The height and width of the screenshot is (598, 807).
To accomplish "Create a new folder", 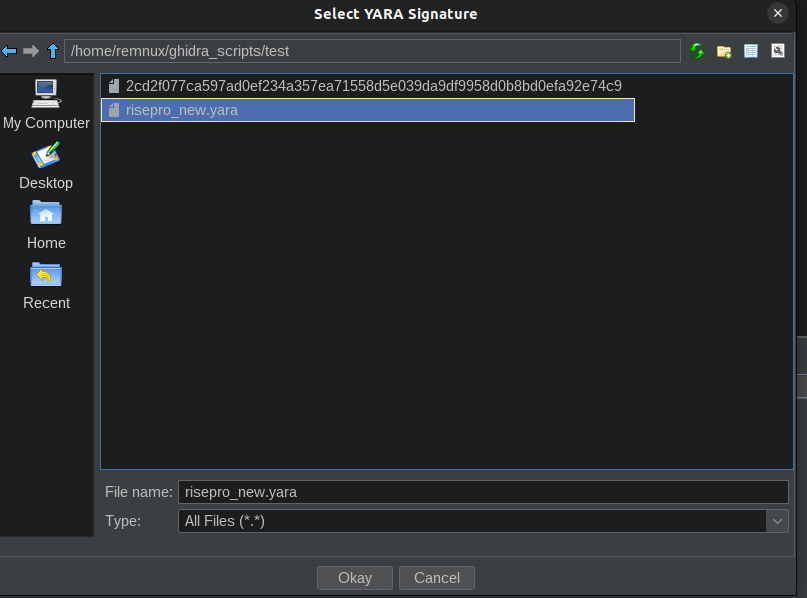I will coord(724,51).
